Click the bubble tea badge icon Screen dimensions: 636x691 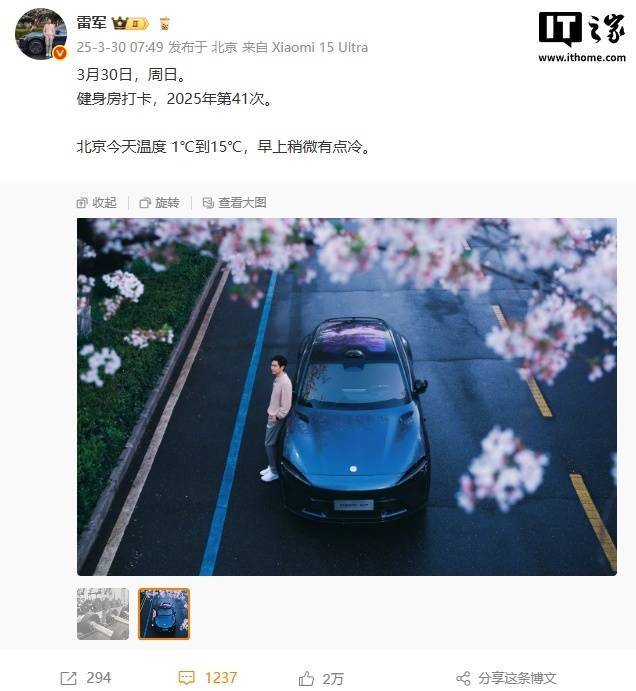pos(164,23)
